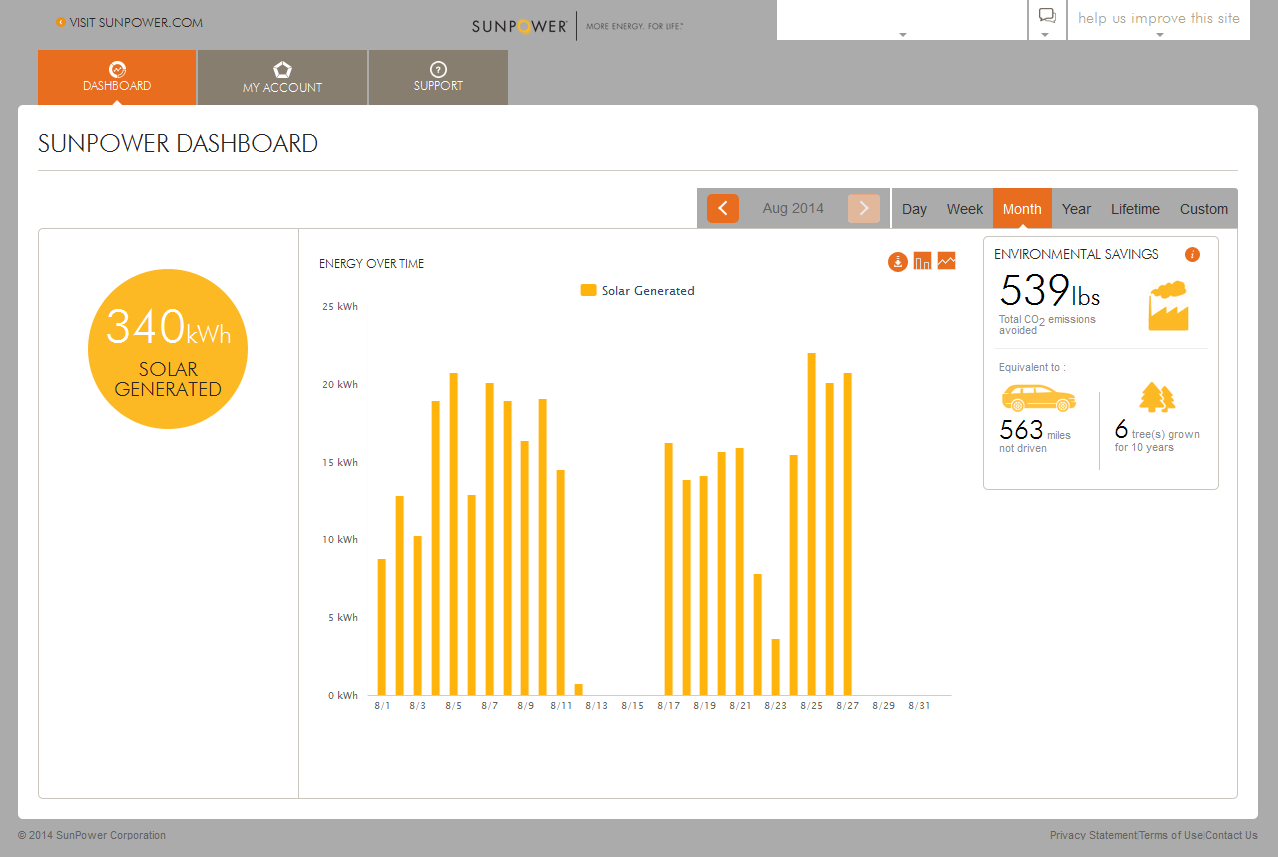Expand the chat feedback dropdown arrow
Screen dimensions: 1278x857
click(1046, 35)
